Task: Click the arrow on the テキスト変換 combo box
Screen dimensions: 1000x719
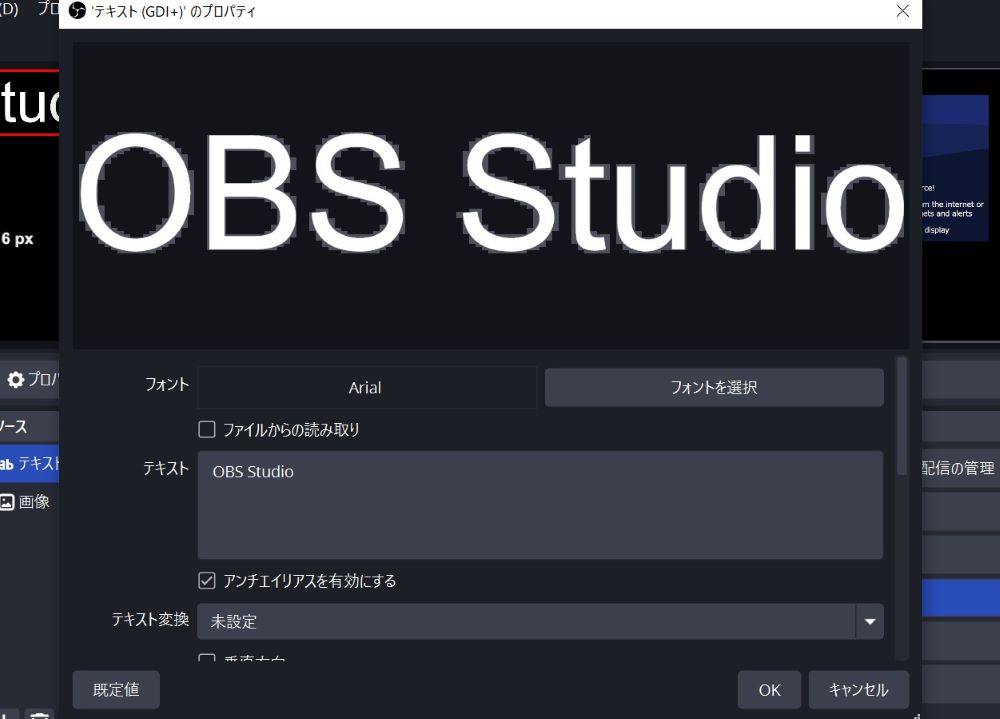Action: (x=869, y=621)
